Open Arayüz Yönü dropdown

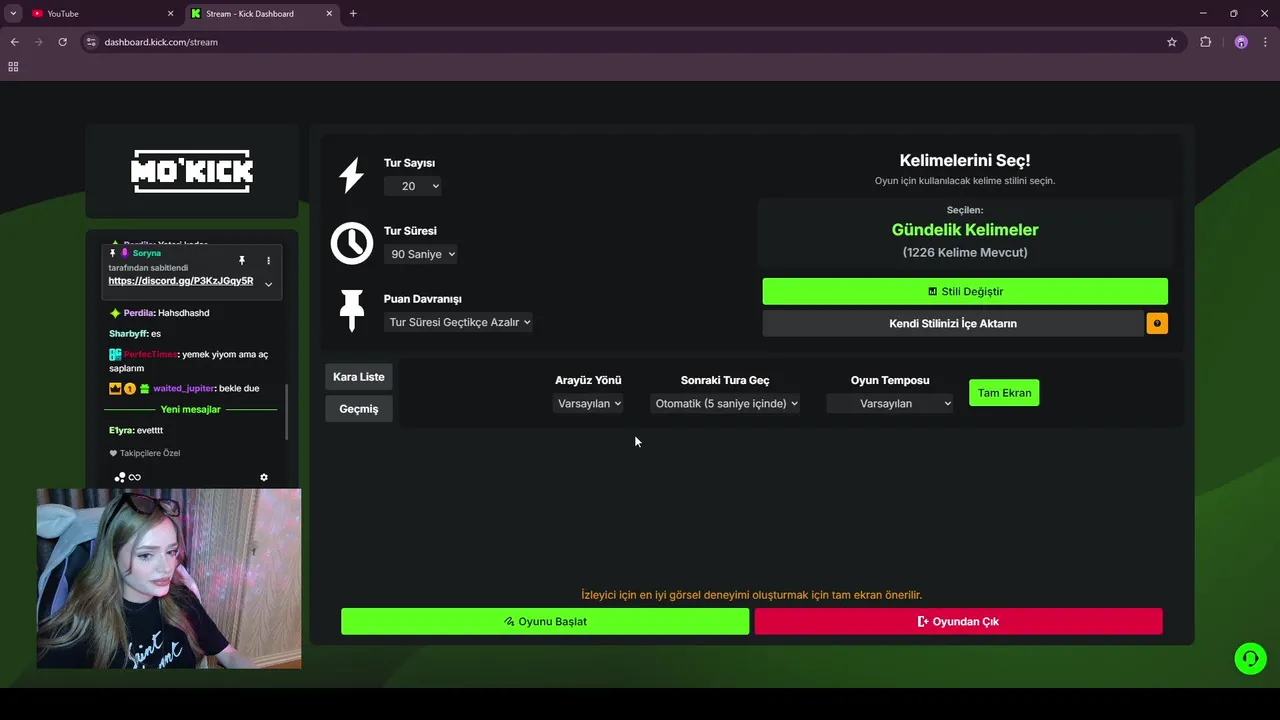588,403
